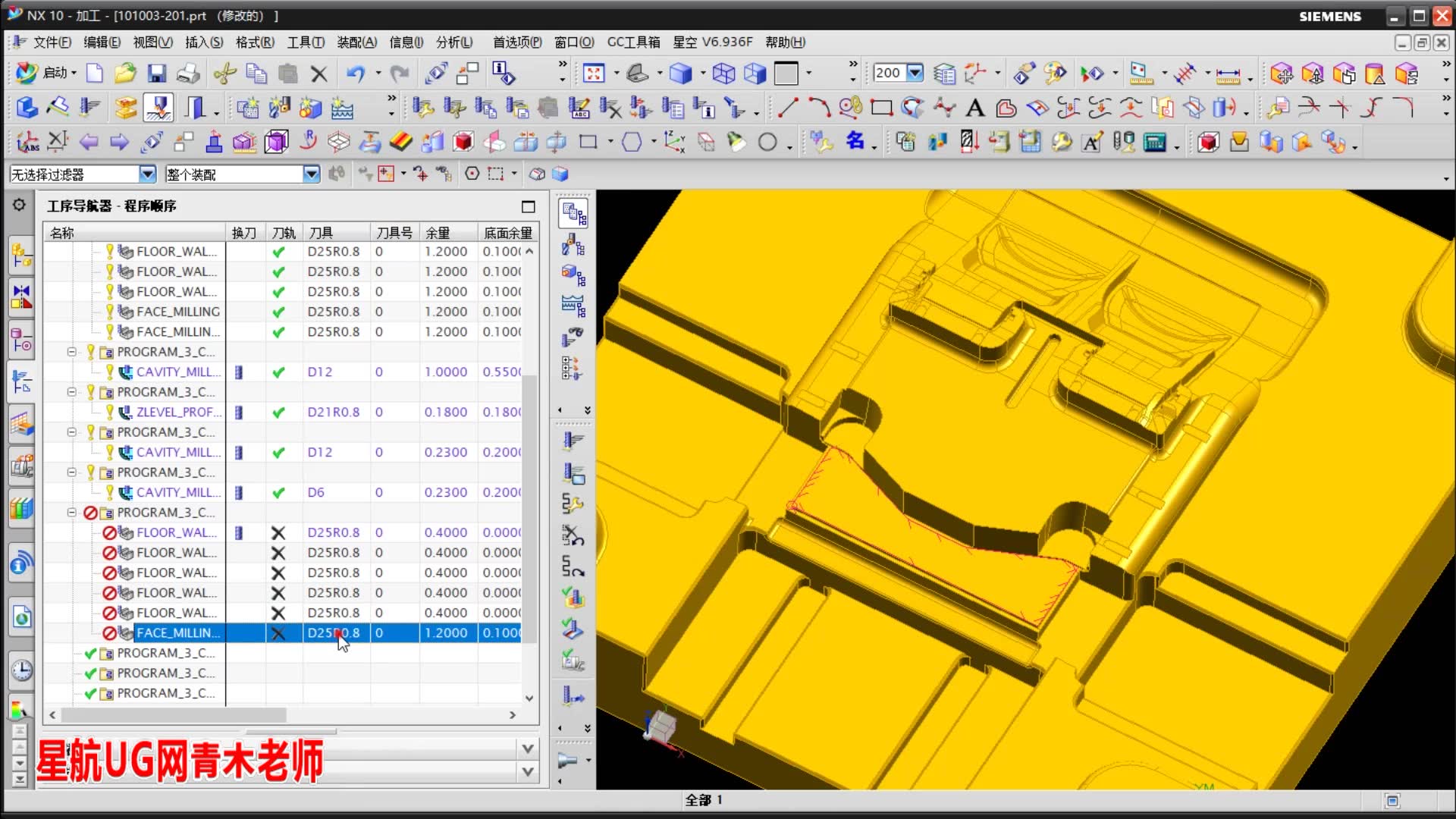
Task: Click the Line curve tool icon
Action: (x=787, y=108)
